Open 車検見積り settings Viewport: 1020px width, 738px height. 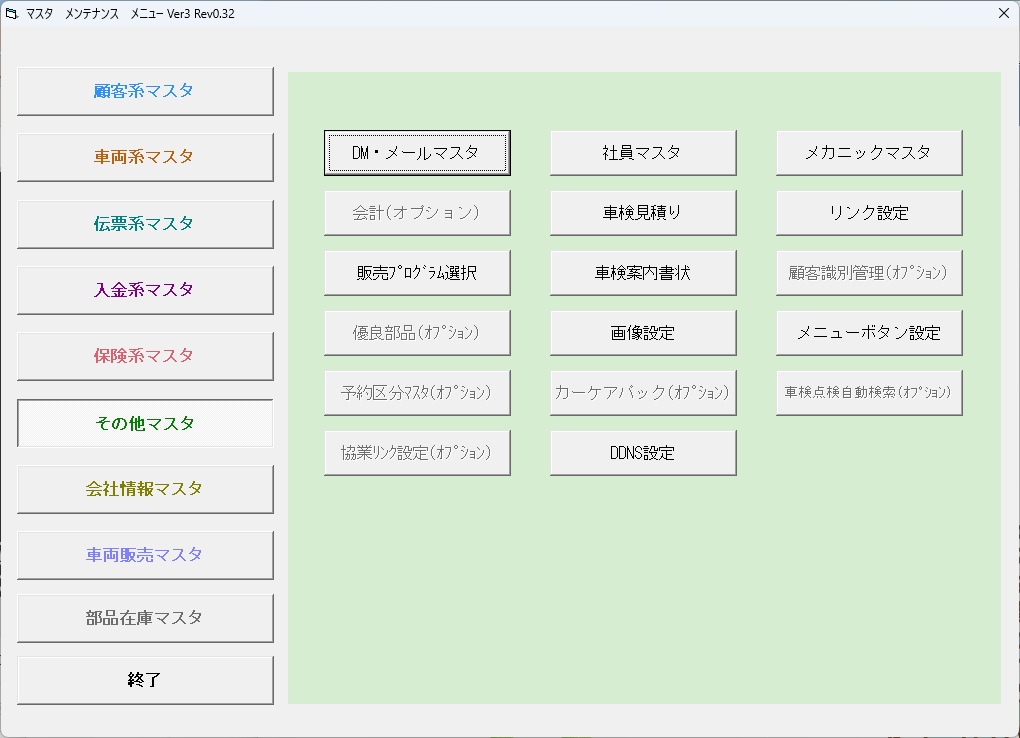[x=643, y=213]
